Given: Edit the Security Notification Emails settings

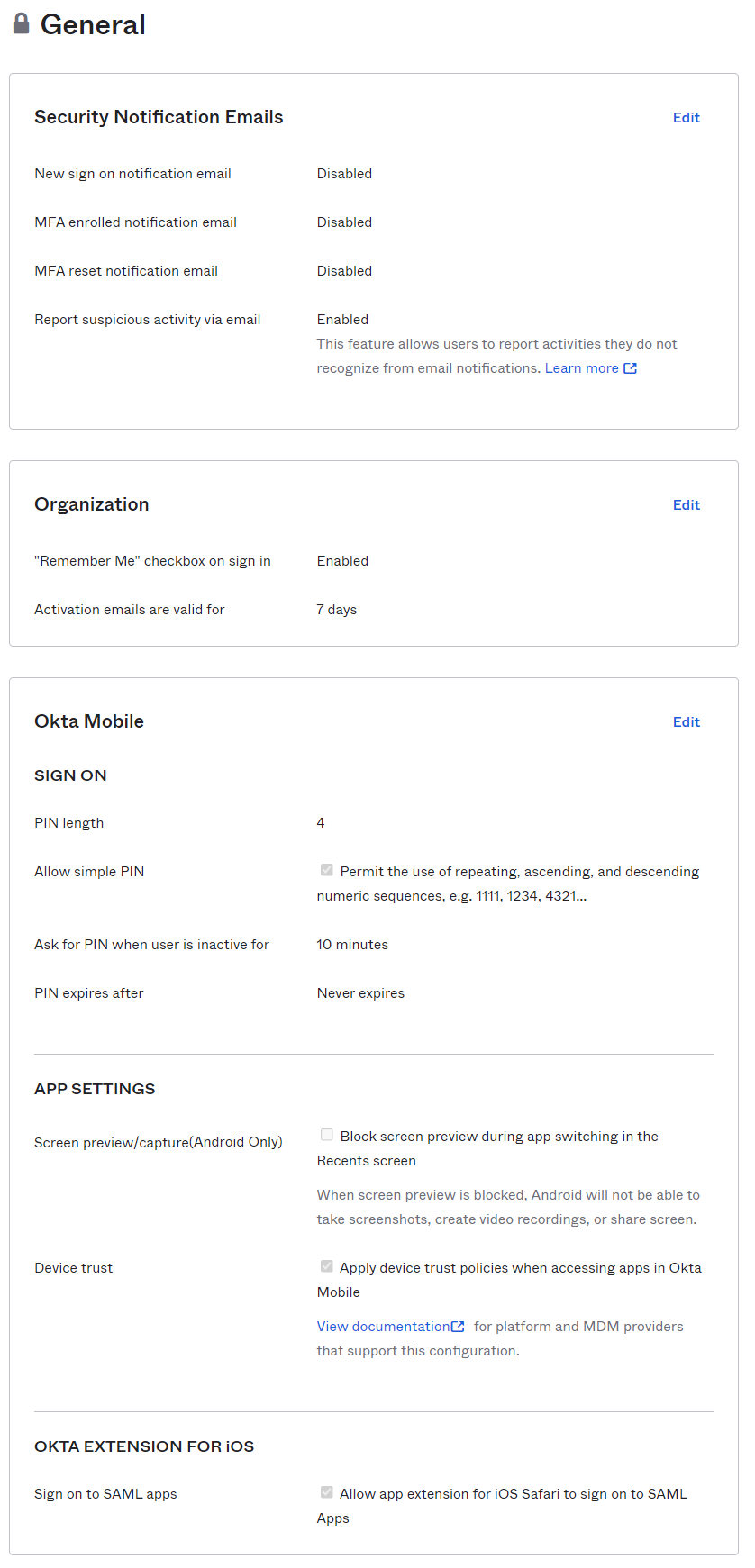Looking at the screenshot, I should tap(687, 118).
